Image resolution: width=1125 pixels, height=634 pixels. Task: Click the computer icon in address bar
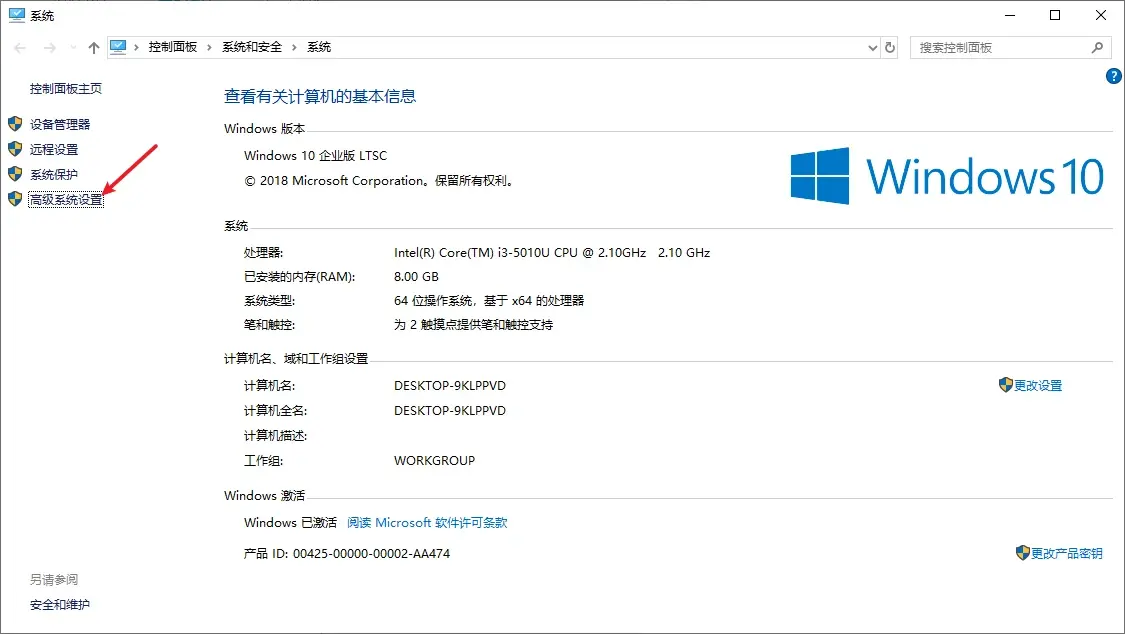point(118,47)
